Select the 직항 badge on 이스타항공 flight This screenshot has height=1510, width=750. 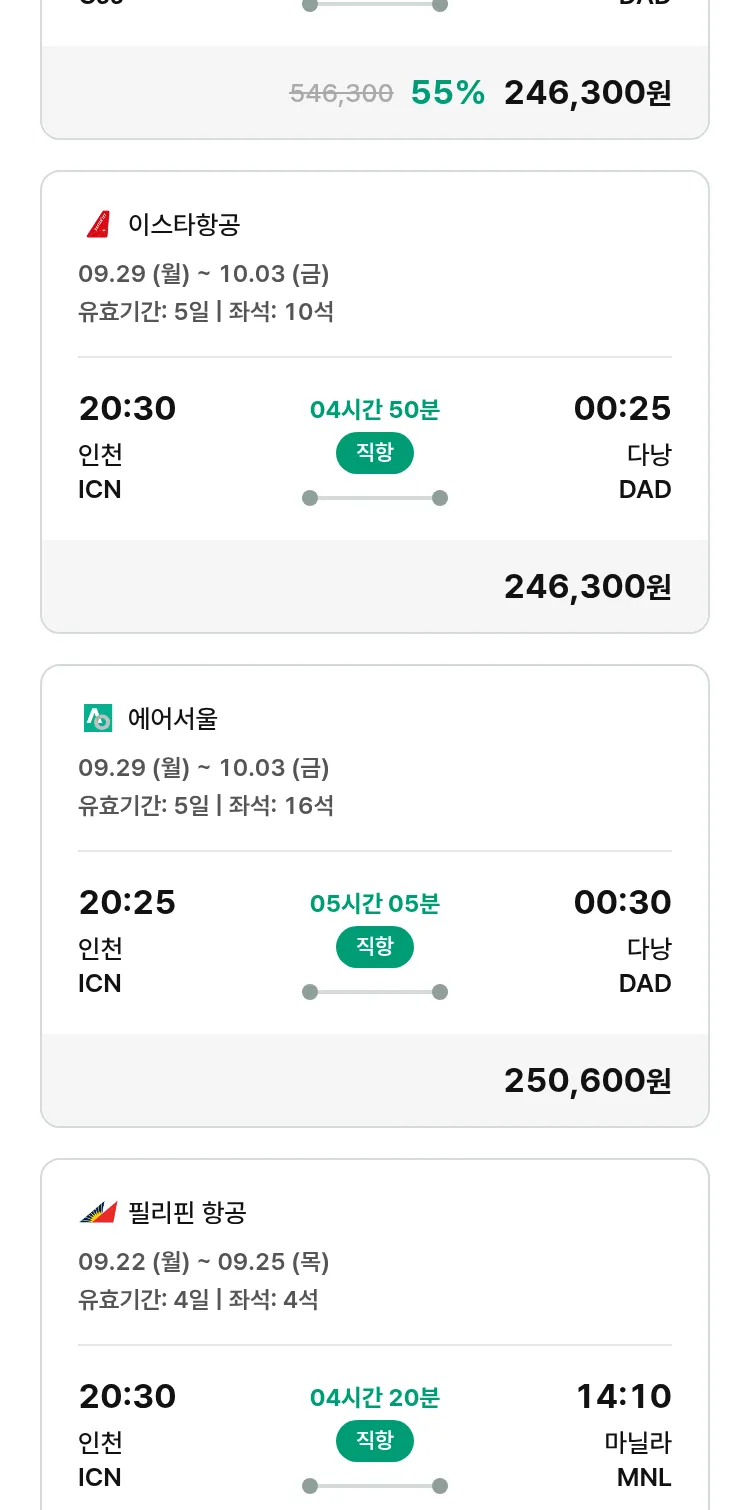click(x=374, y=453)
